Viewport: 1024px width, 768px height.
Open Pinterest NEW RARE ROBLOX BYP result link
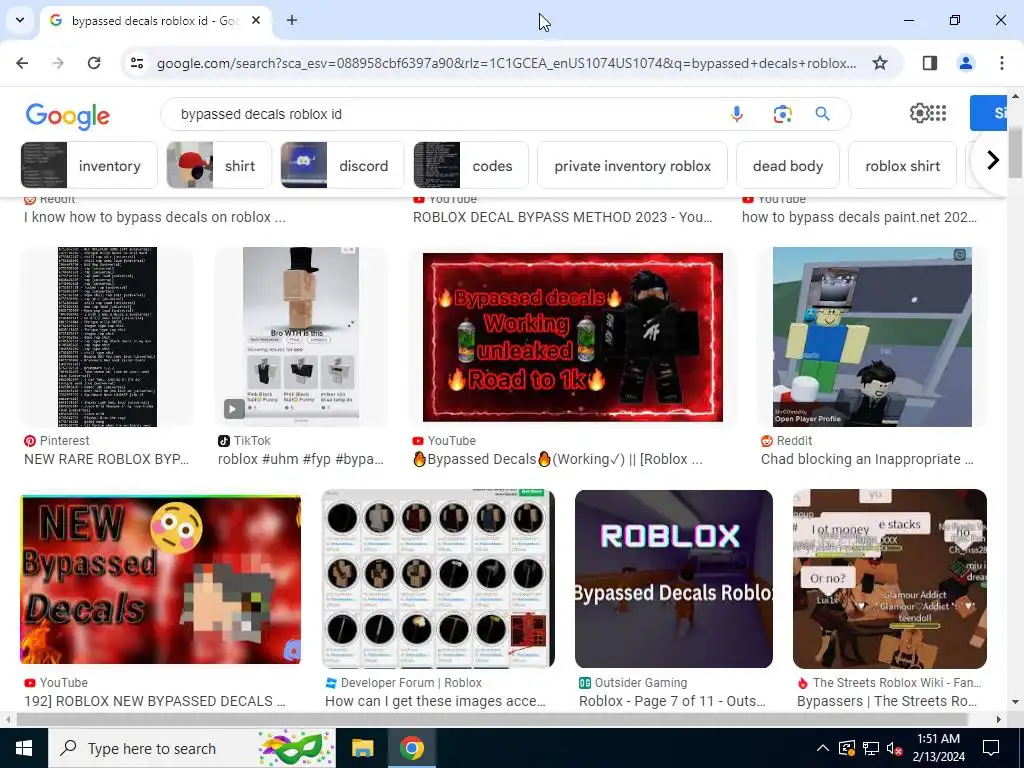(106, 459)
